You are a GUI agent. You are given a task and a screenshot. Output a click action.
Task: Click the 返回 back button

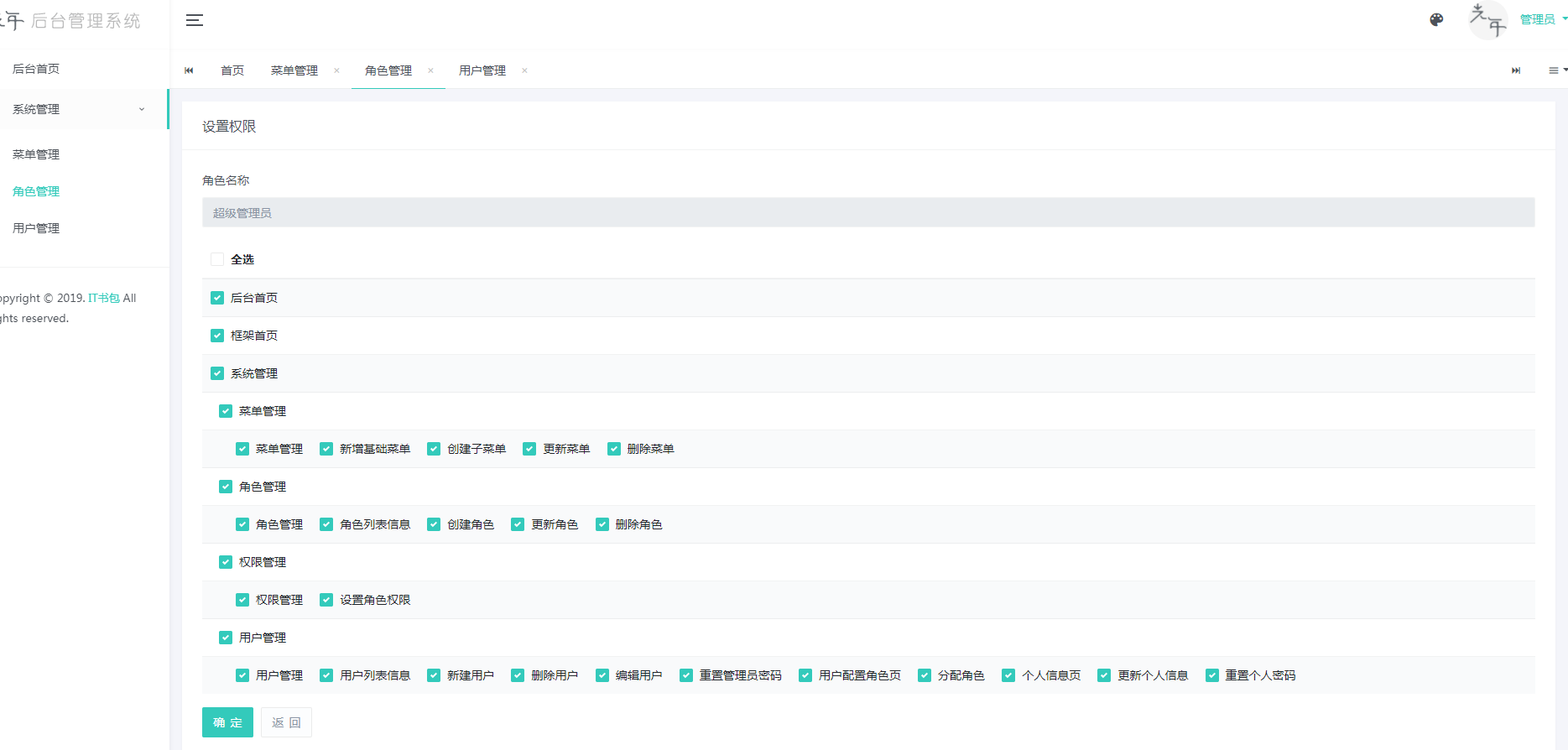pos(286,722)
